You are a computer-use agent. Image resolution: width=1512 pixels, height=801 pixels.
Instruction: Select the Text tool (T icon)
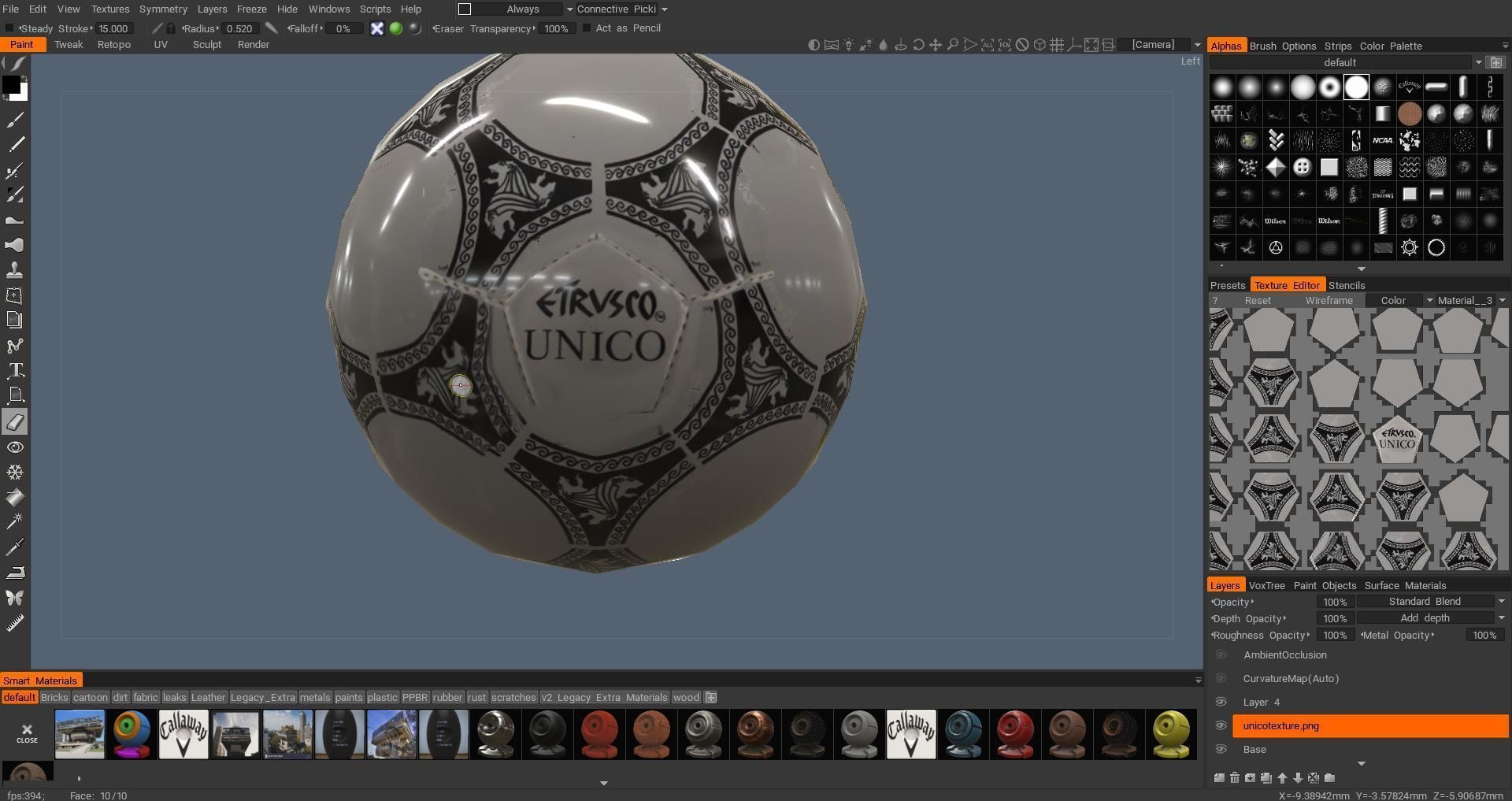pyautogui.click(x=15, y=370)
